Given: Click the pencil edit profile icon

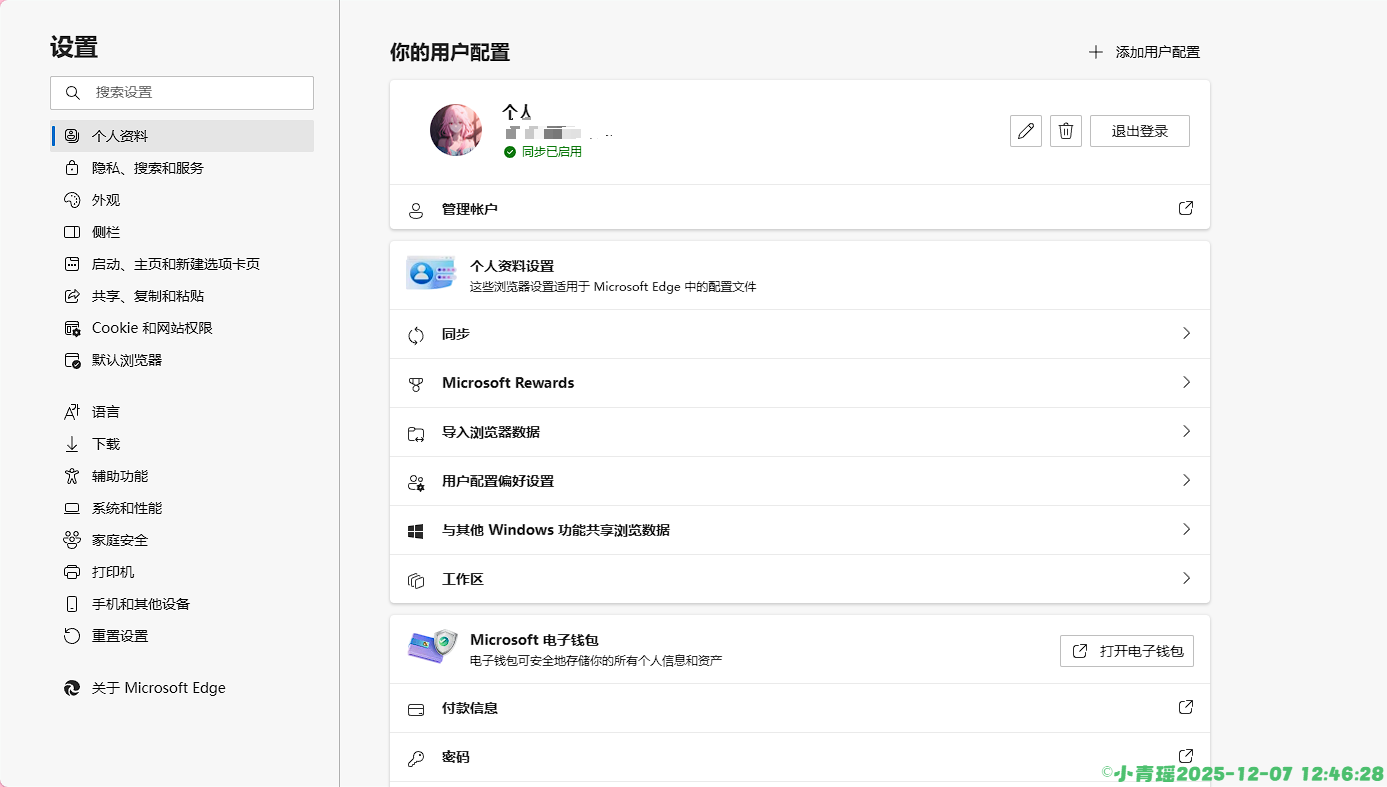Looking at the screenshot, I should [1026, 131].
